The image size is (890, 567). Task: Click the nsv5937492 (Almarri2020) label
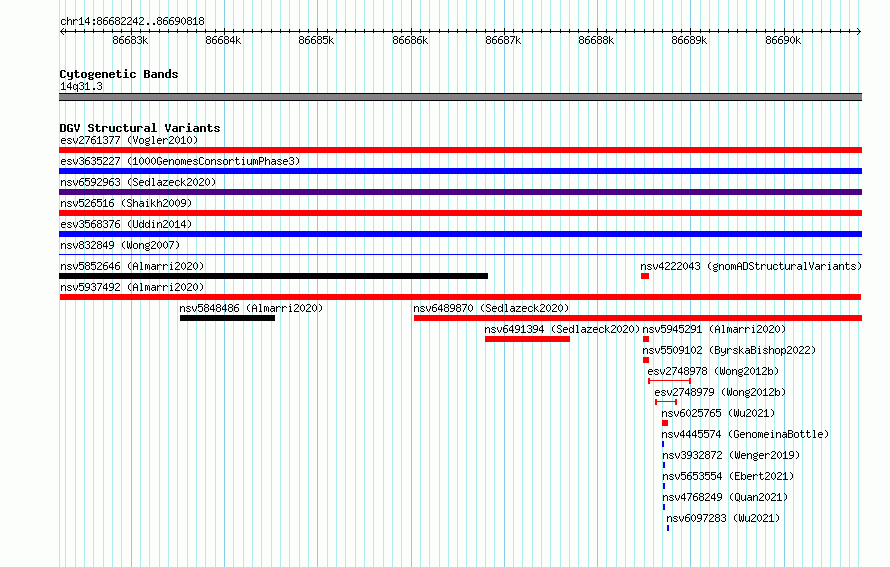[132, 287]
